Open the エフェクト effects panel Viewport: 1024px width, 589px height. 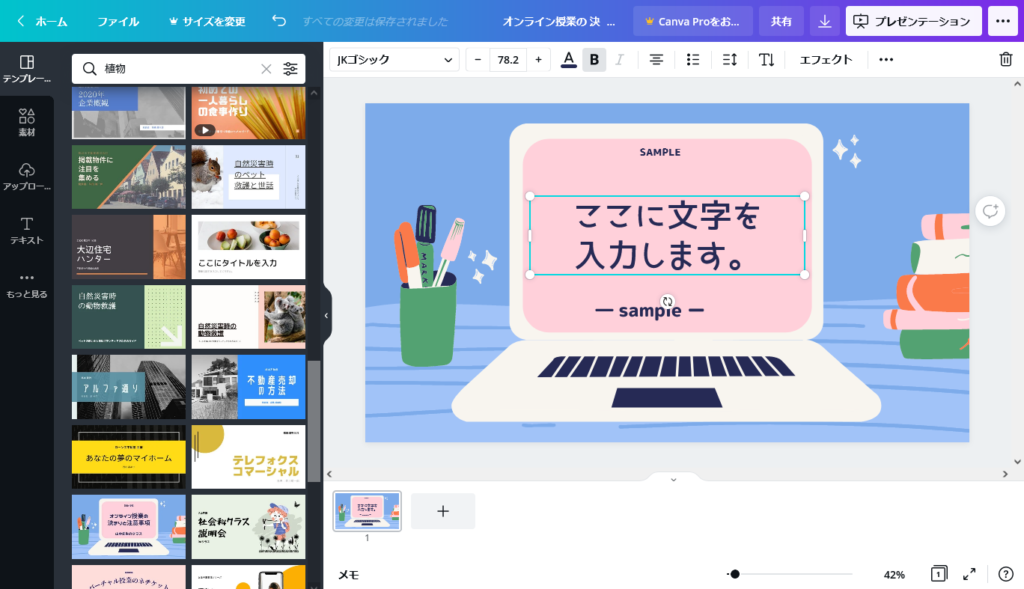pyautogui.click(x=826, y=59)
